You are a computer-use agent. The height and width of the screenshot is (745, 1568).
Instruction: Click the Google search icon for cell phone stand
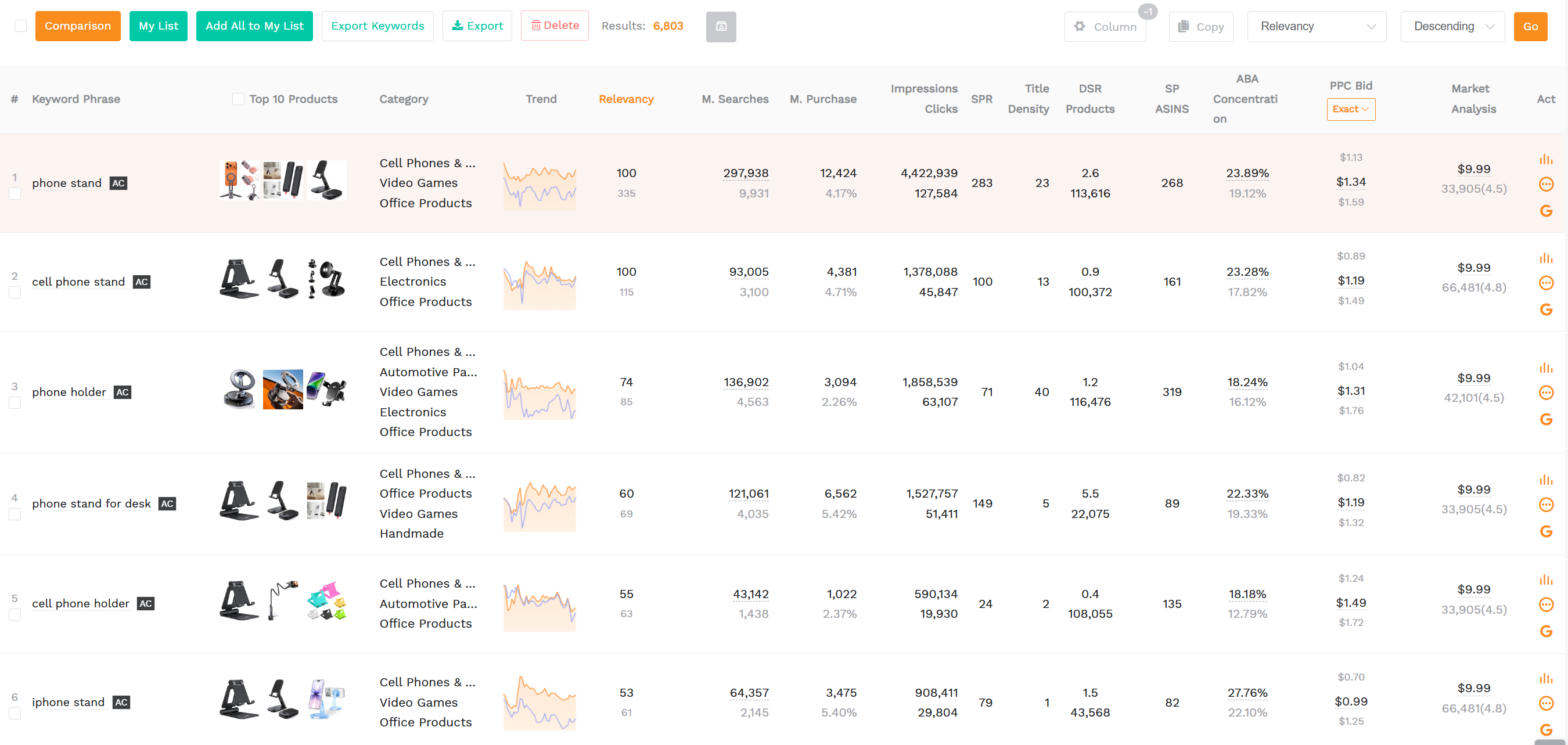(1547, 309)
